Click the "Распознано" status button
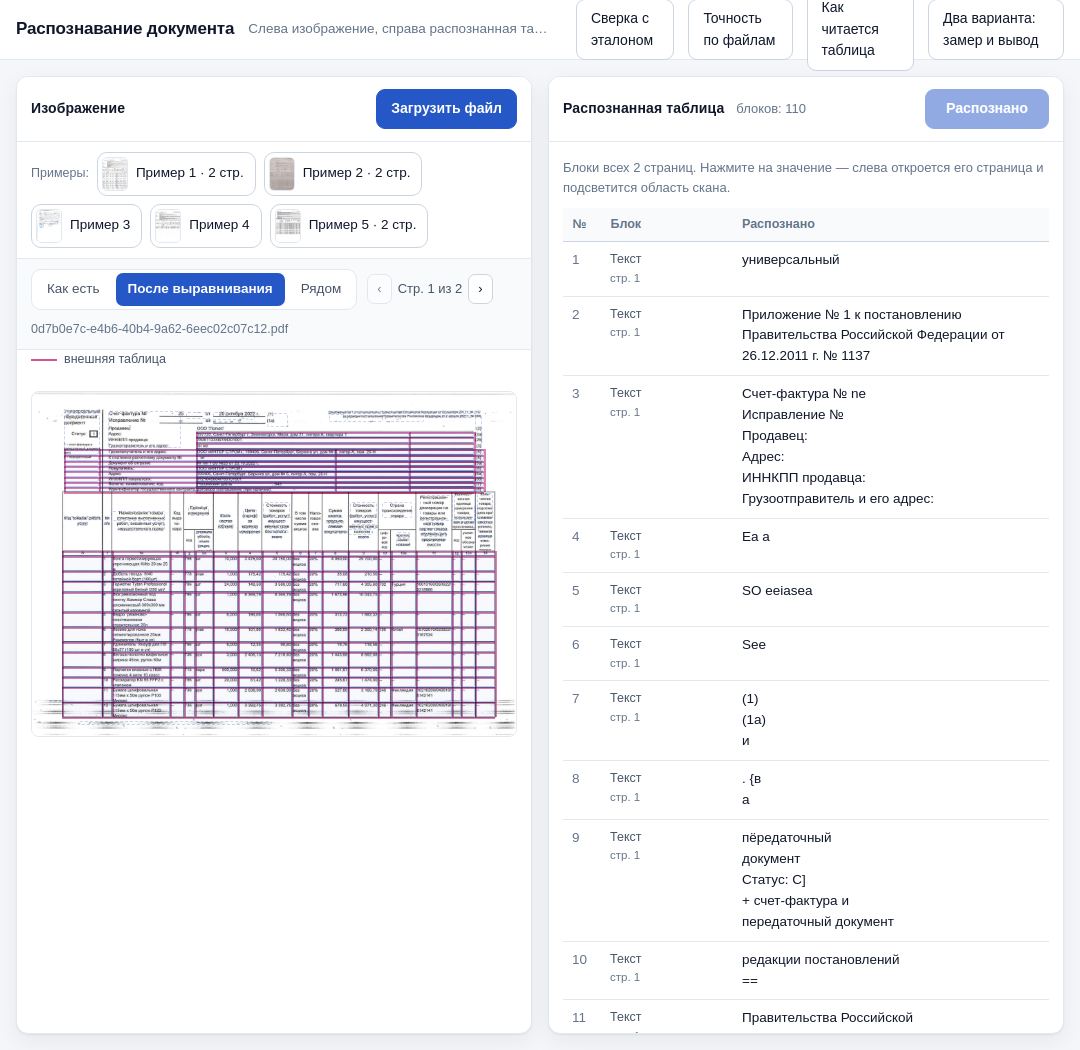The height and width of the screenshot is (1050, 1080). pyautogui.click(x=986, y=109)
